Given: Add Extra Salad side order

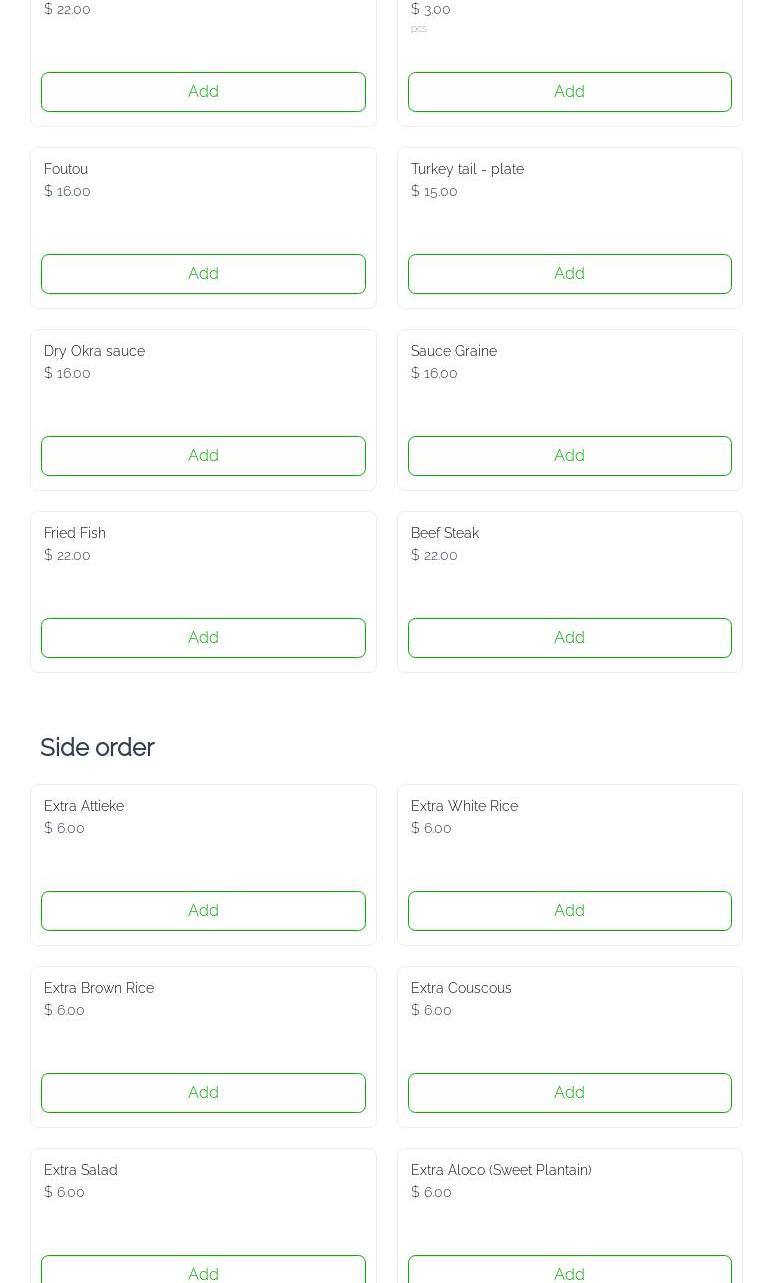Looking at the screenshot, I should pos(203,1271).
